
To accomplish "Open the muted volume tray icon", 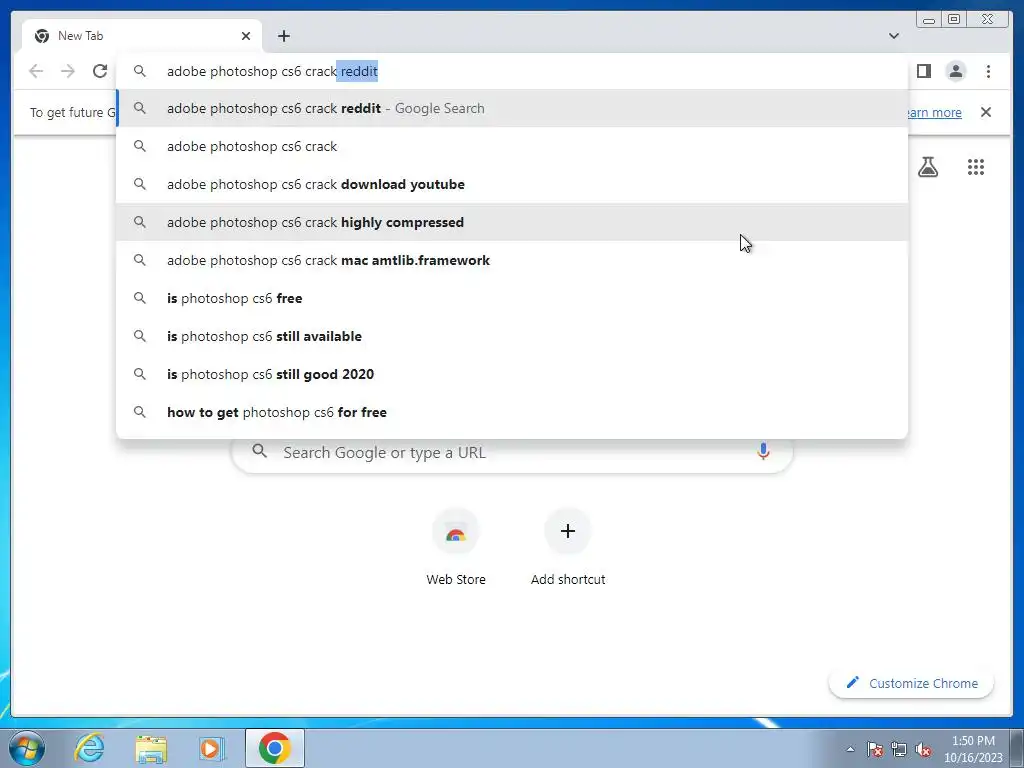I will (x=923, y=749).
